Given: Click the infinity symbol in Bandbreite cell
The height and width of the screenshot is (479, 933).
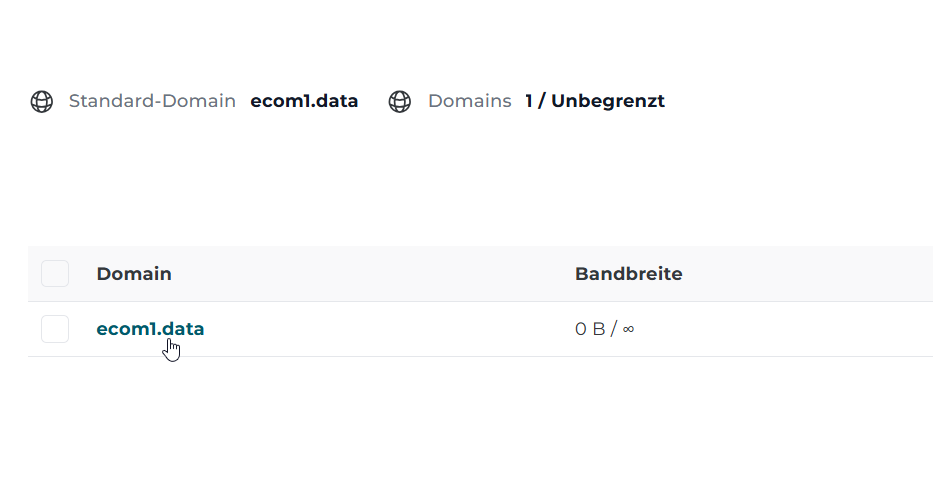Looking at the screenshot, I should [x=628, y=329].
